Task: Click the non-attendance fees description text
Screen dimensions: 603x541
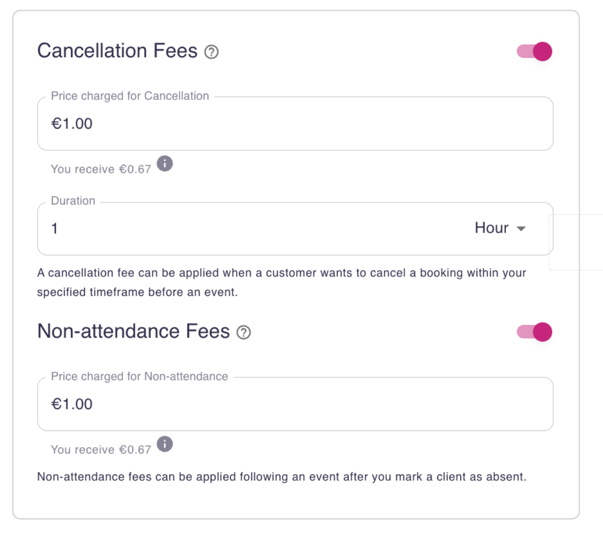Action: pyautogui.click(x=281, y=476)
